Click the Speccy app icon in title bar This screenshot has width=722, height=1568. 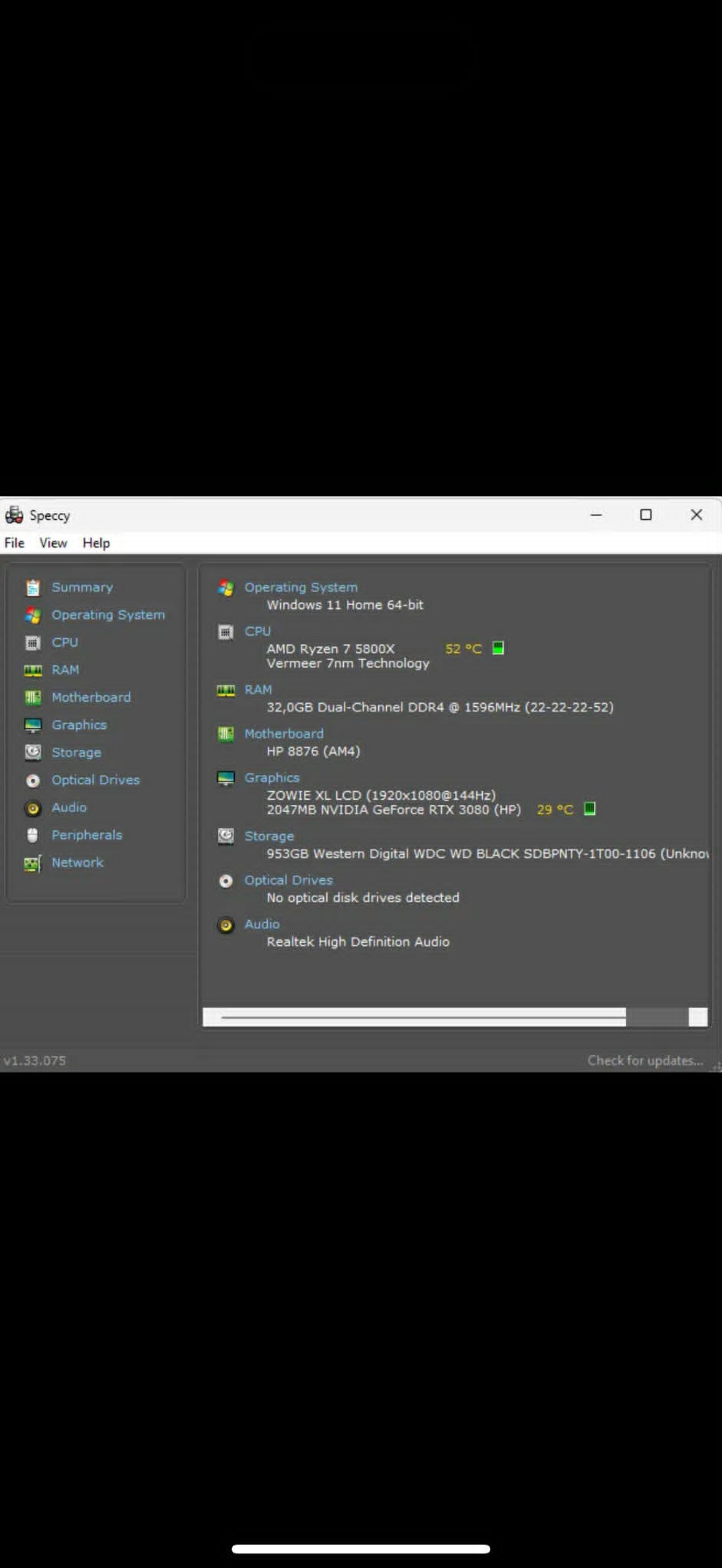point(14,514)
